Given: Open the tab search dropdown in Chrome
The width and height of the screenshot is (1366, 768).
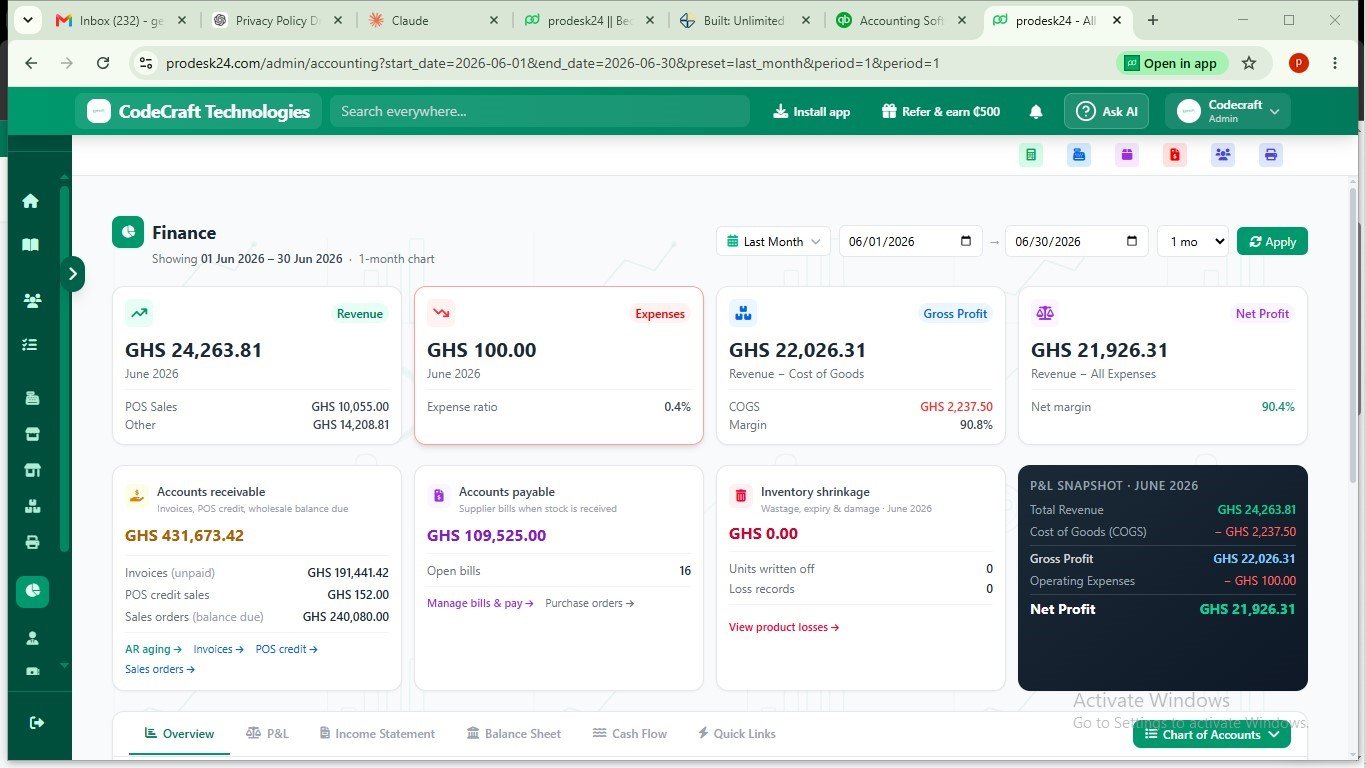Looking at the screenshot, I should coord(26,20).
